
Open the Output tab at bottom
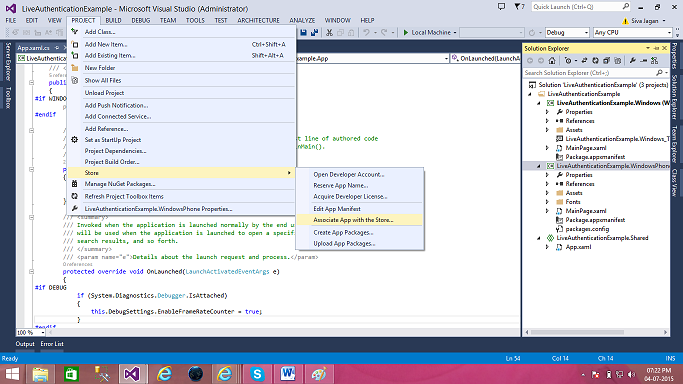pyautogui.click(x=25, y=344)
